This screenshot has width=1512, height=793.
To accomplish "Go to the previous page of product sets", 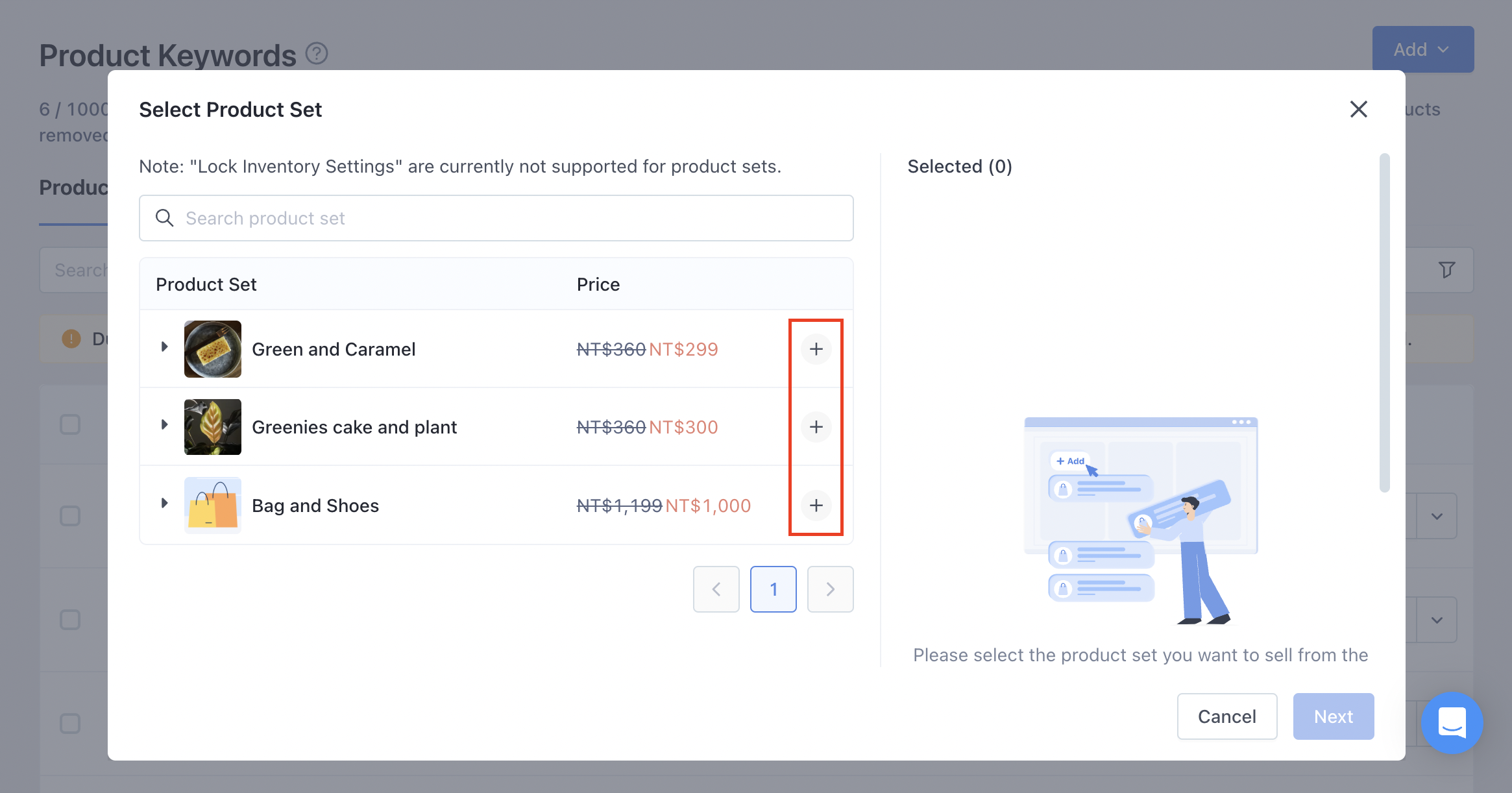I will pyautogui.click(x=716, y=589).
